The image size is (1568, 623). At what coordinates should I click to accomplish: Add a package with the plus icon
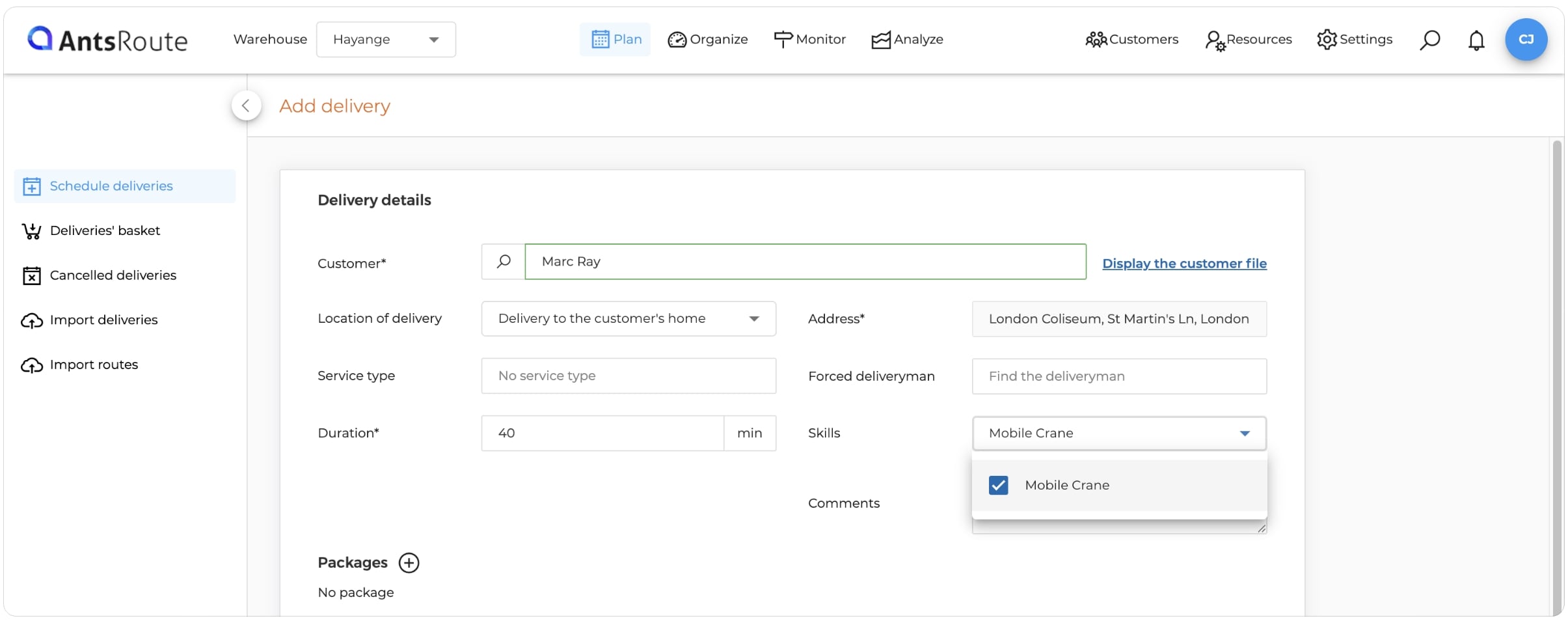click(x=409, y=562)
